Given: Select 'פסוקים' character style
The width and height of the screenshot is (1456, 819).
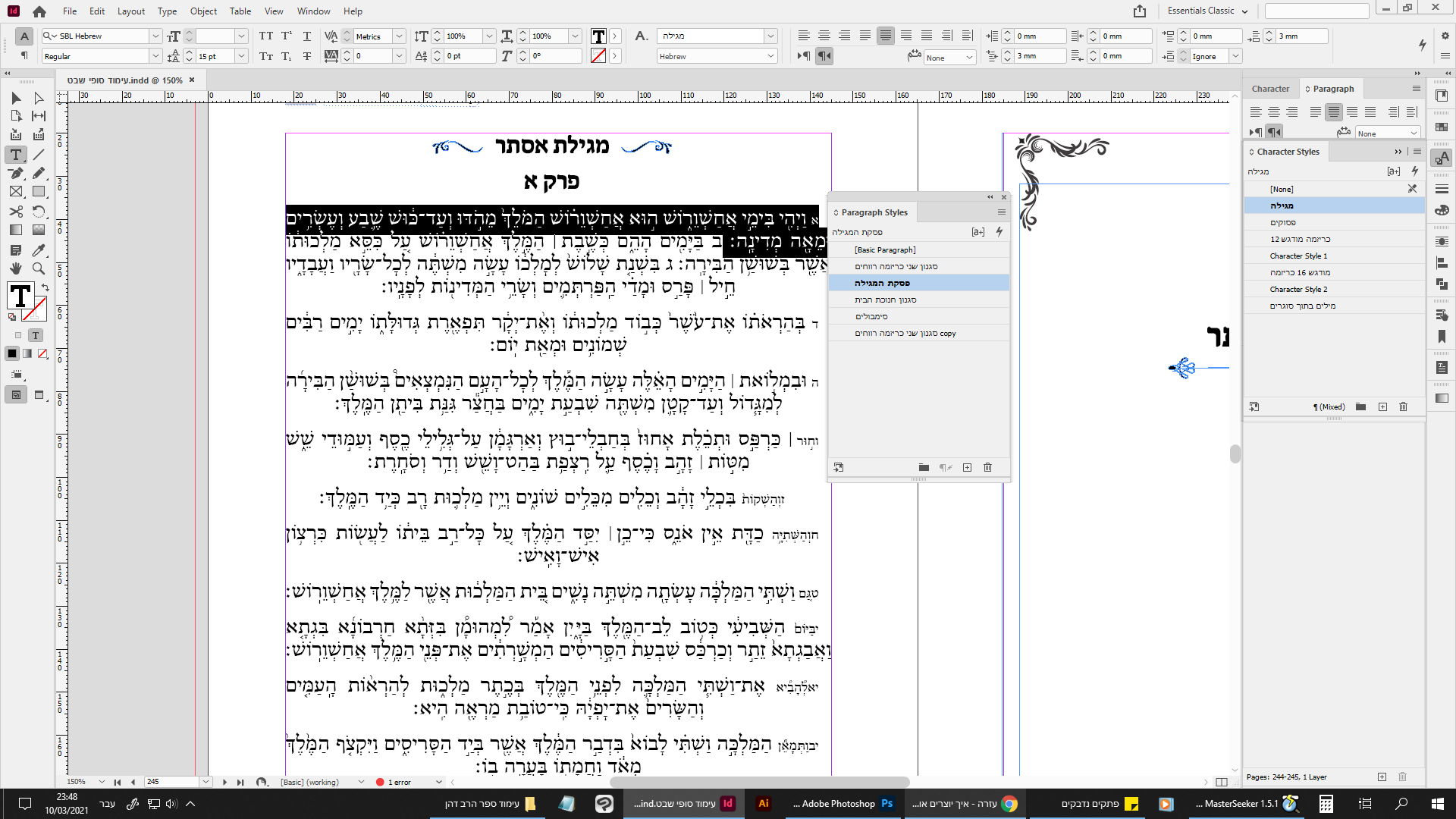Looking at the screenshot, I should click(1283, 222).
